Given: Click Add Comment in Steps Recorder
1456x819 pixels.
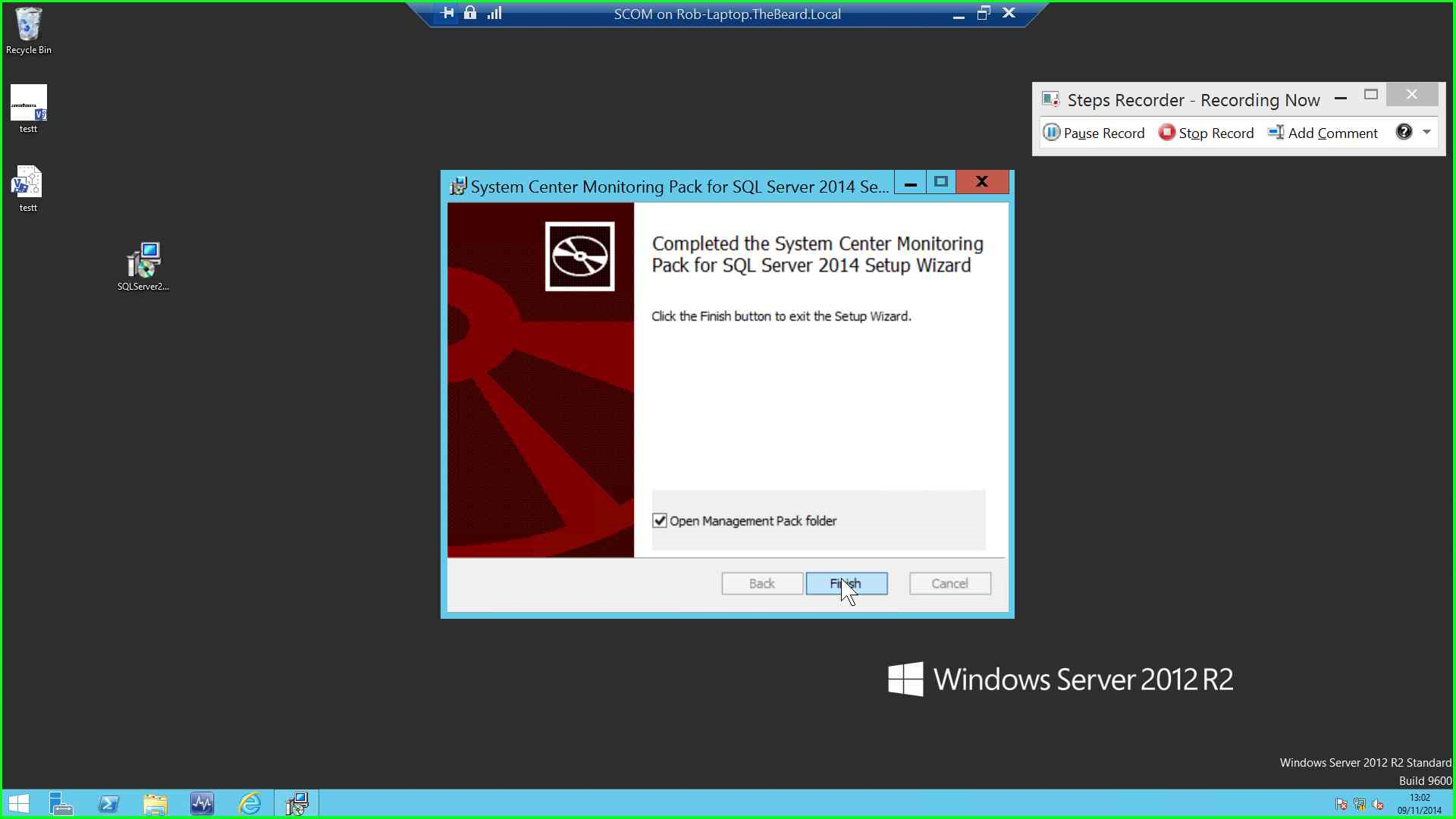Looking at the screenshot, I should [x=1323, y=133].
